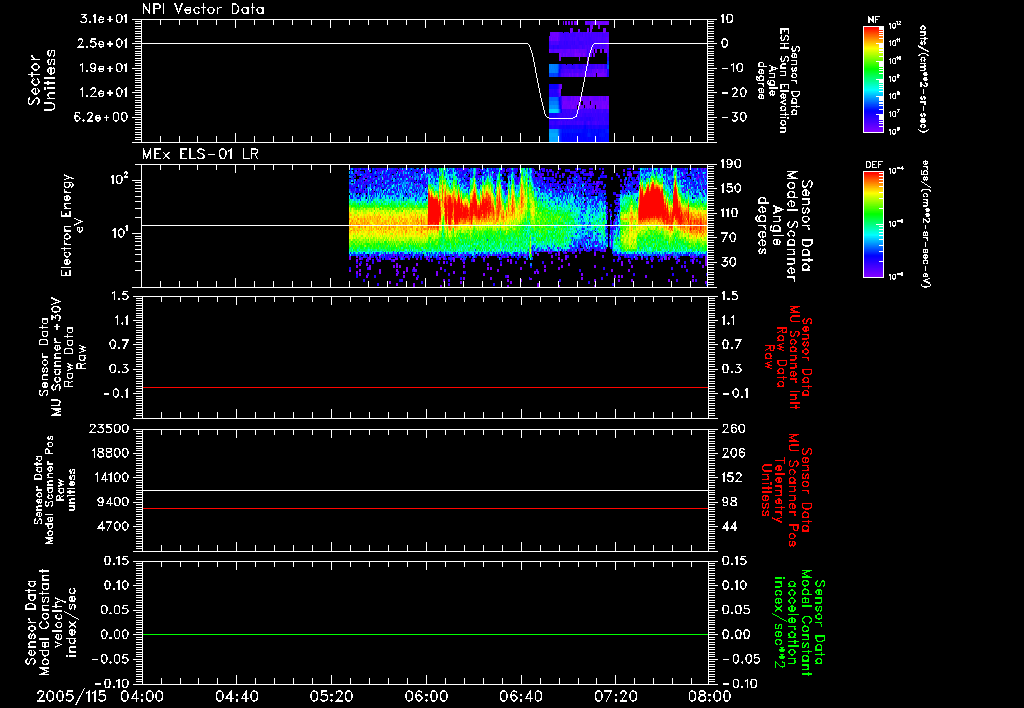Click the '2005/115' date label
The width and height of the screenshot is (1024, 708).
pos(71,696)
